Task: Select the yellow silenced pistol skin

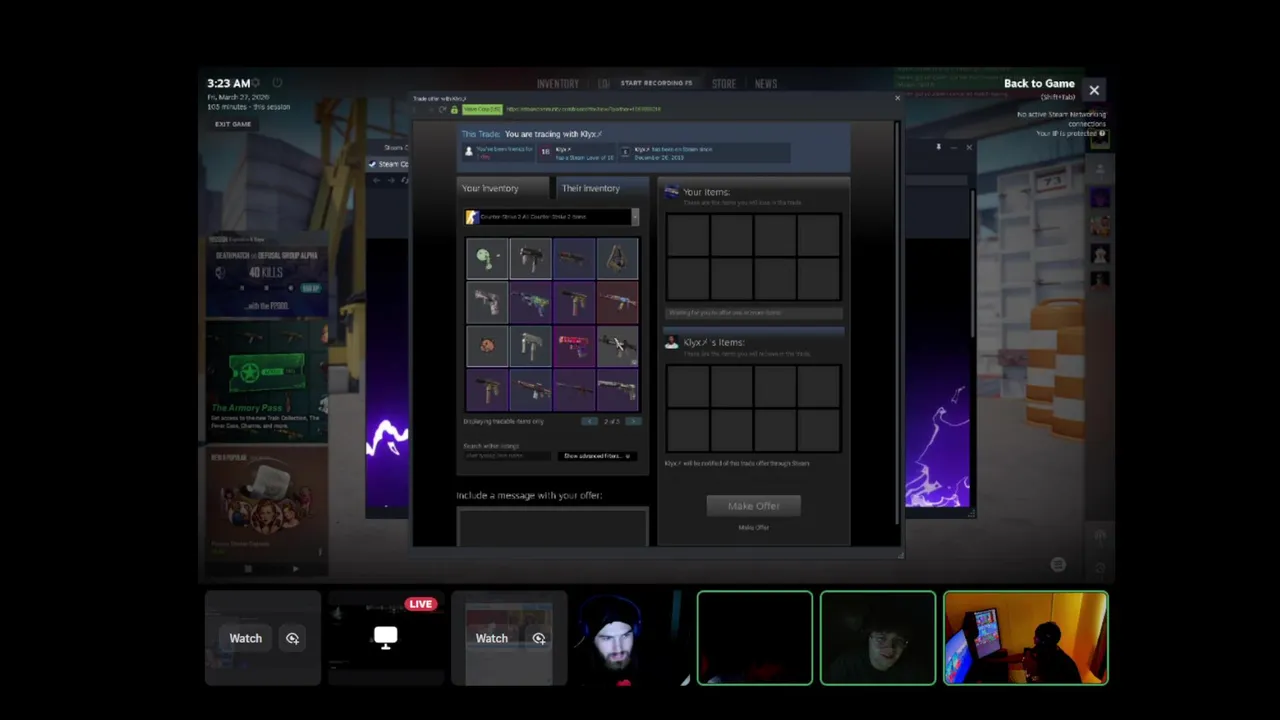Action: (x=574, y=302)
